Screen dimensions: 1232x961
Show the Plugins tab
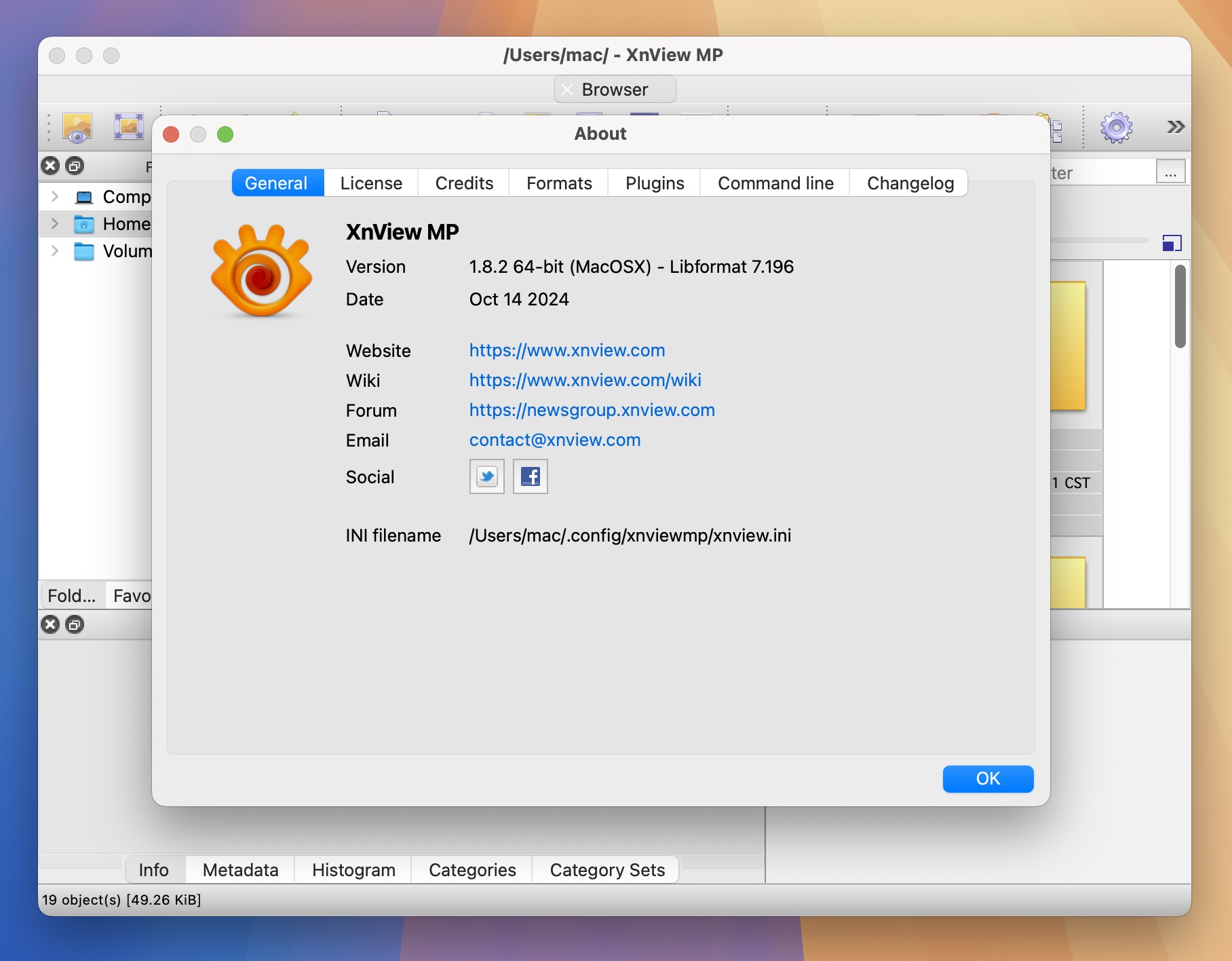[x=655, y=183]
